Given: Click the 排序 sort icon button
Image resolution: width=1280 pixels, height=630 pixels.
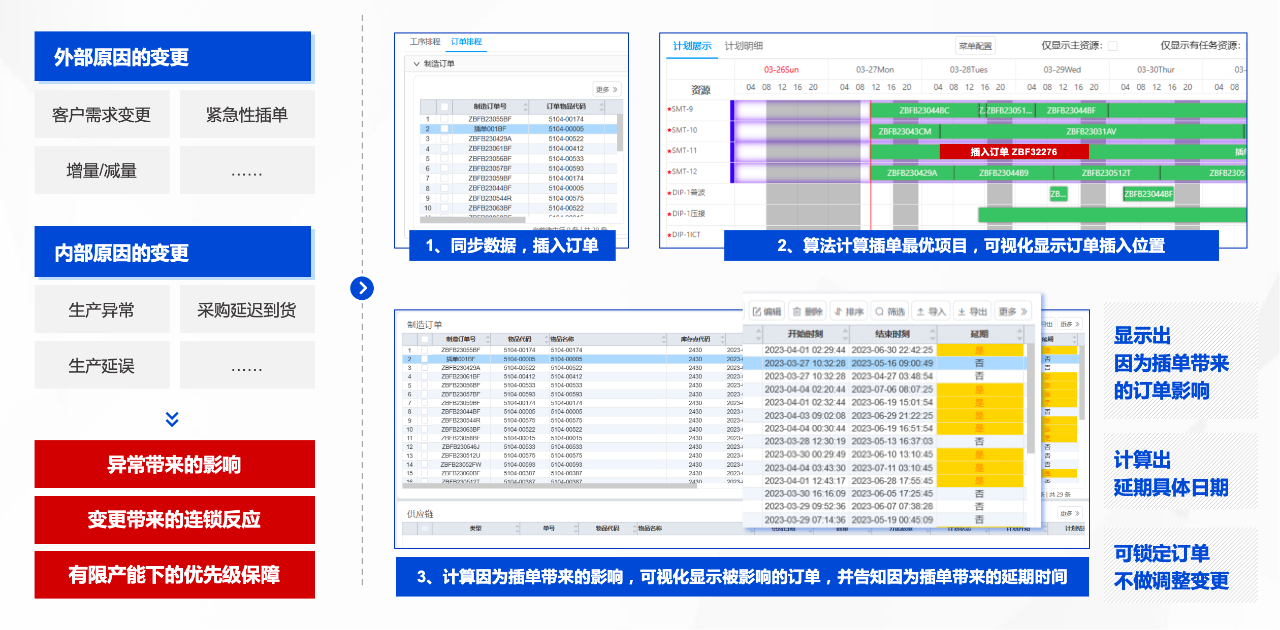Looking at the screenshot, I should 848,311.
